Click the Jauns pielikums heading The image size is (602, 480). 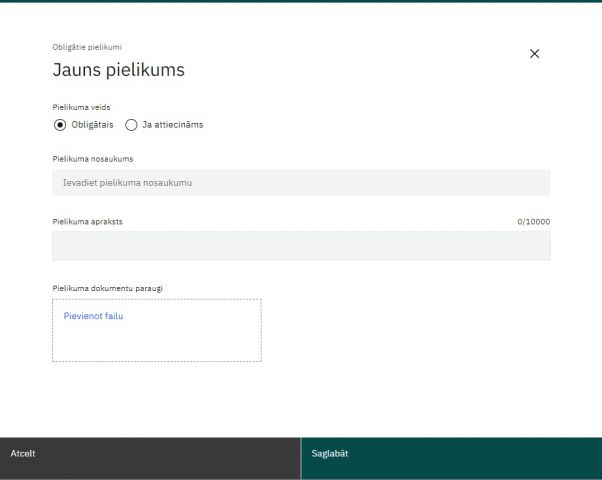tap(118, 70)
